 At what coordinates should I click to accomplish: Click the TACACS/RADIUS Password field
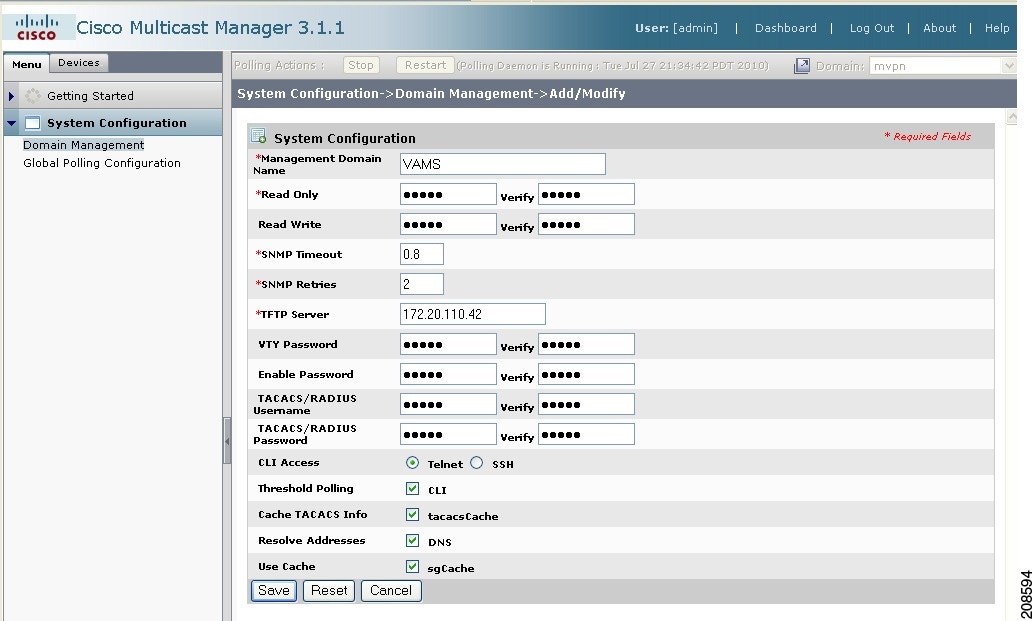(448, 434)
